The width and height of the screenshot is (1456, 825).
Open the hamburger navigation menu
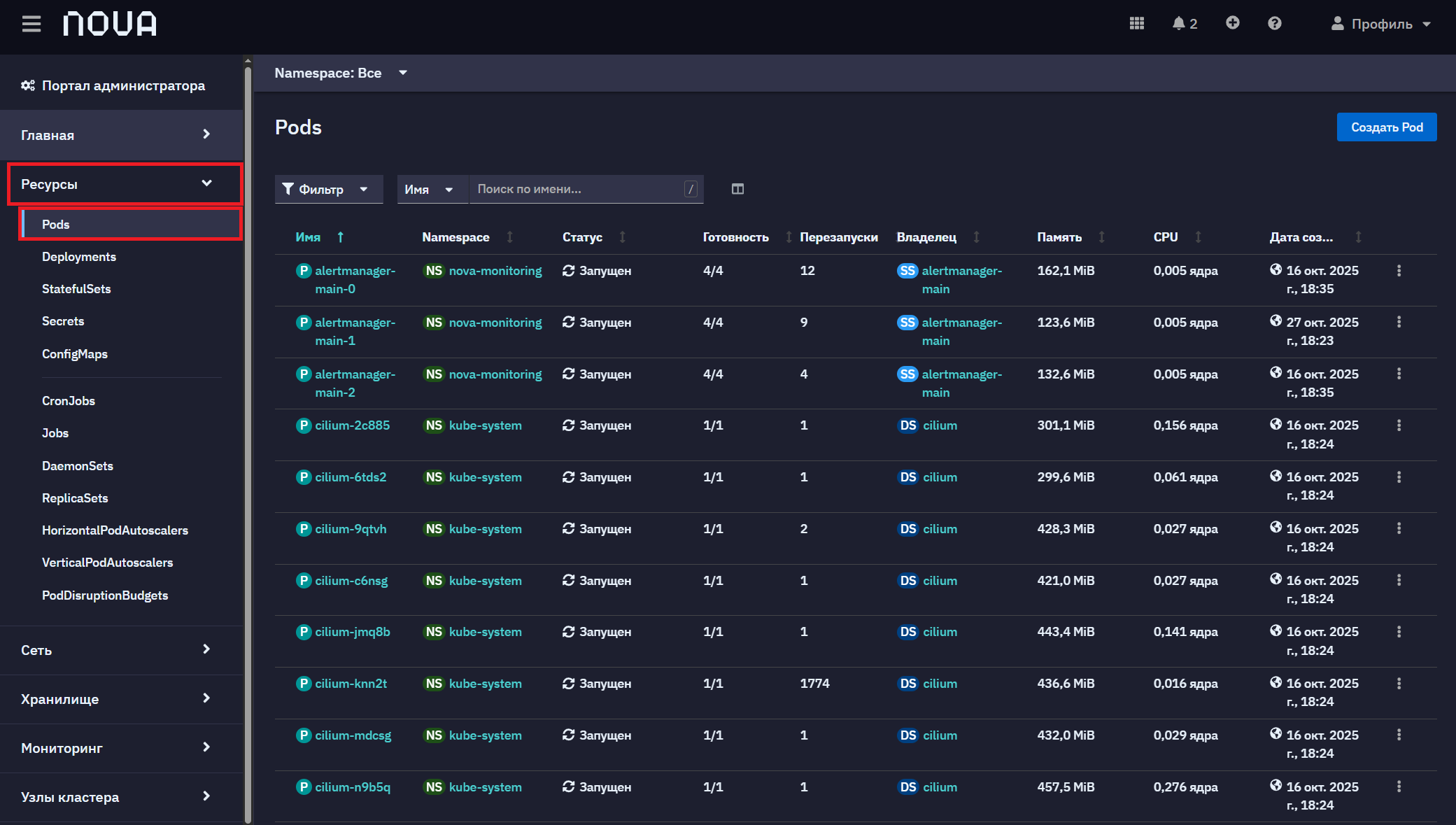(x=31, y=24)
